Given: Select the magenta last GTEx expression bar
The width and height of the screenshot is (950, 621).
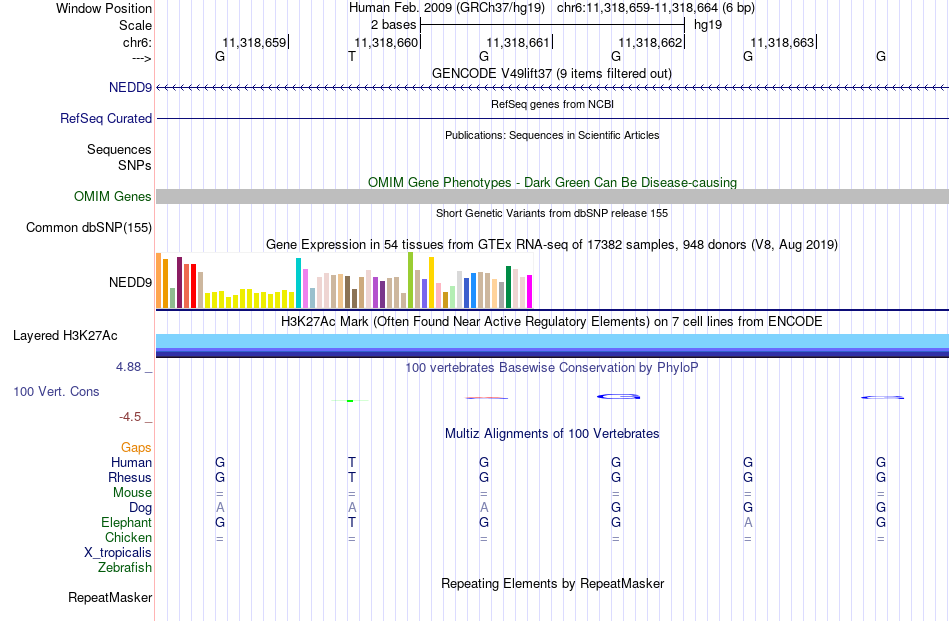Looking at the screenshot, I should tap(530, 291).
